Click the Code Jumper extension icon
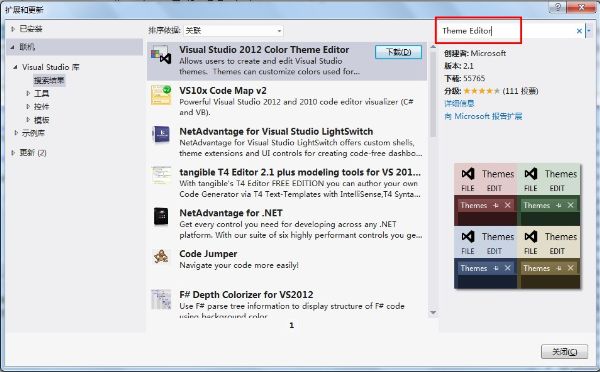This screenshot has height=372, width=600. tap(161, 256)
